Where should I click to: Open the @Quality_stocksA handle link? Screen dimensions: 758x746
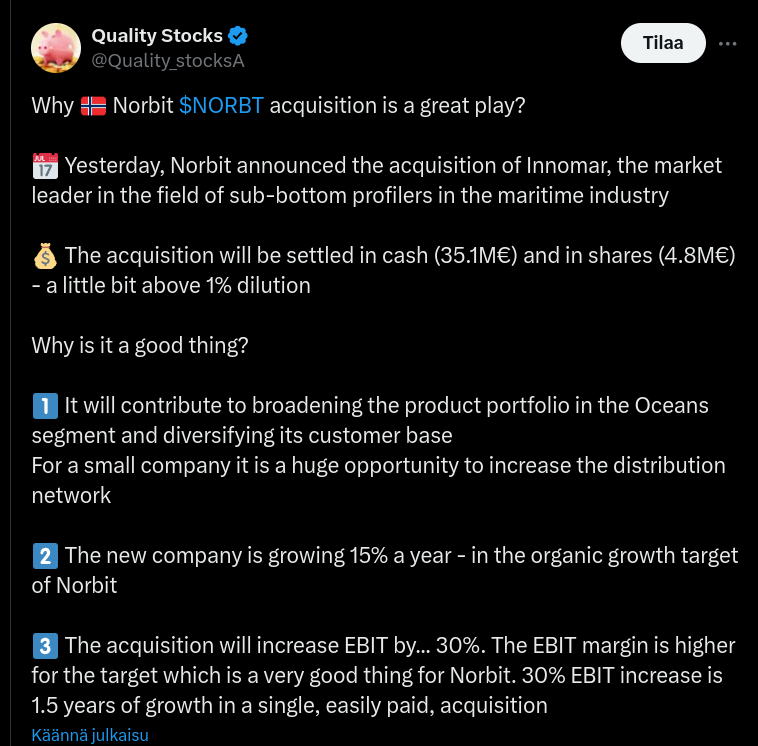[x=168, y=61]
